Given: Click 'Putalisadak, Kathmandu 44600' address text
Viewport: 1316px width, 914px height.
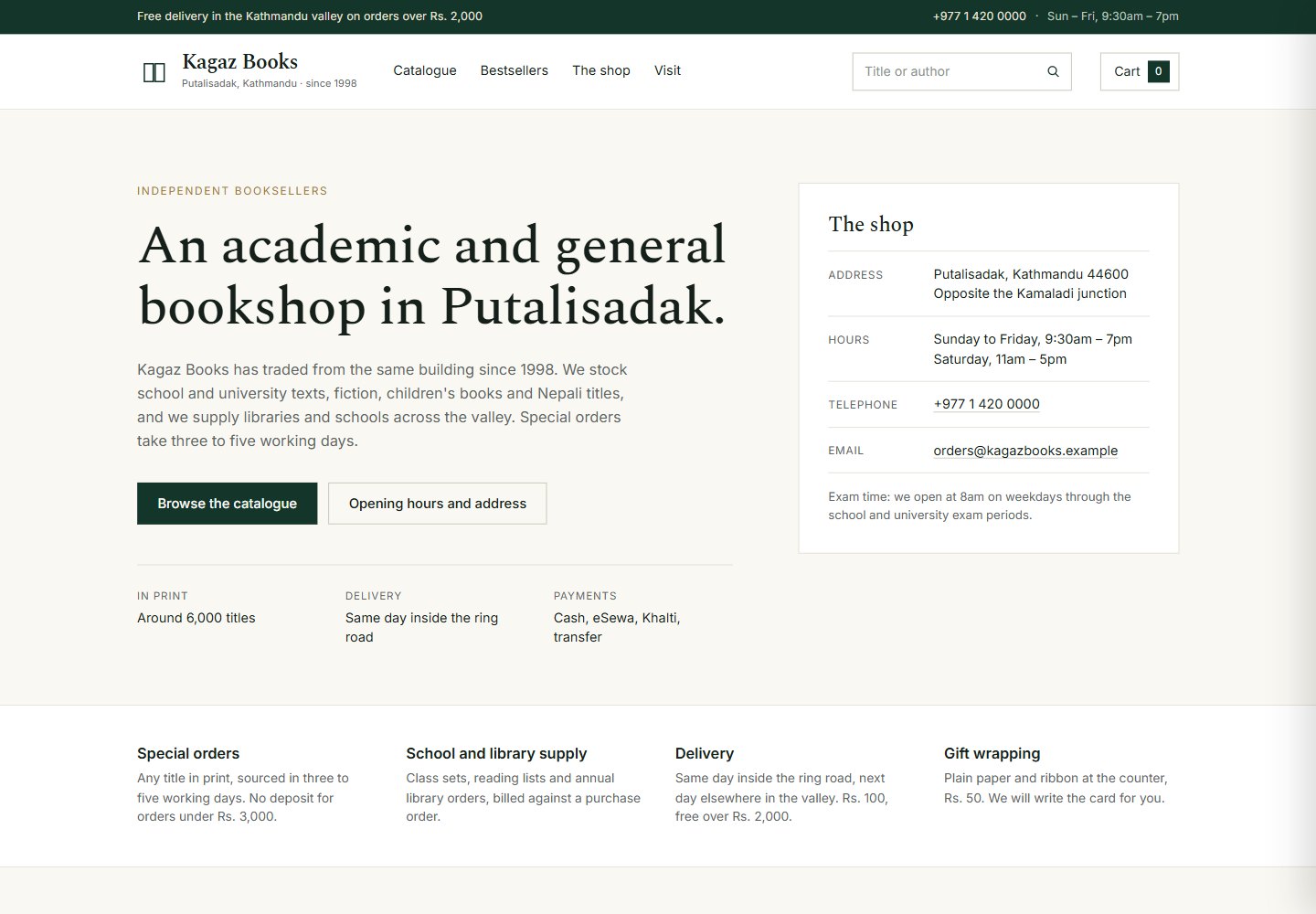Looking at the screenshot, I should (1031, 274).
